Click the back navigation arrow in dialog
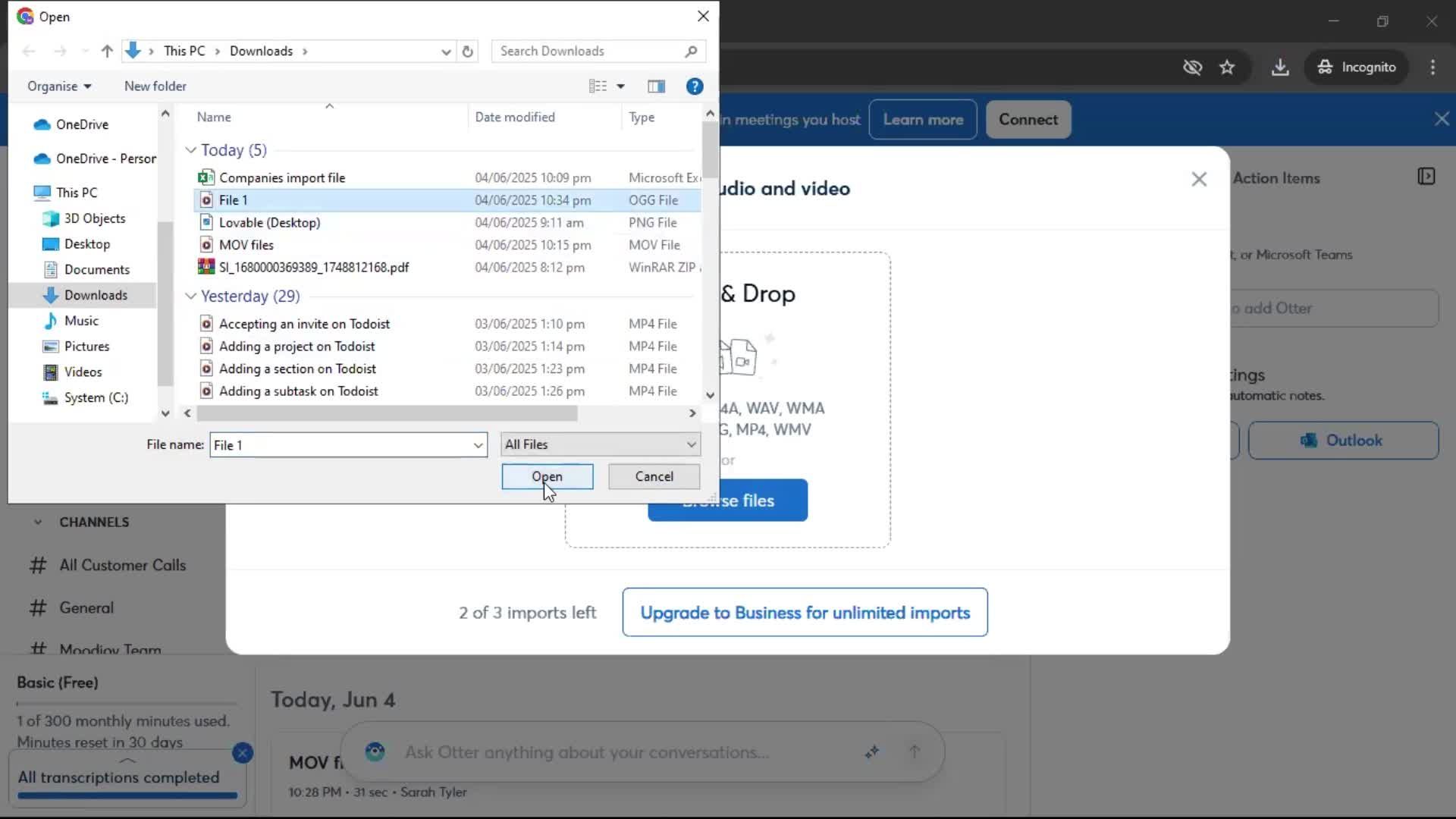 [x=29, y=51]
